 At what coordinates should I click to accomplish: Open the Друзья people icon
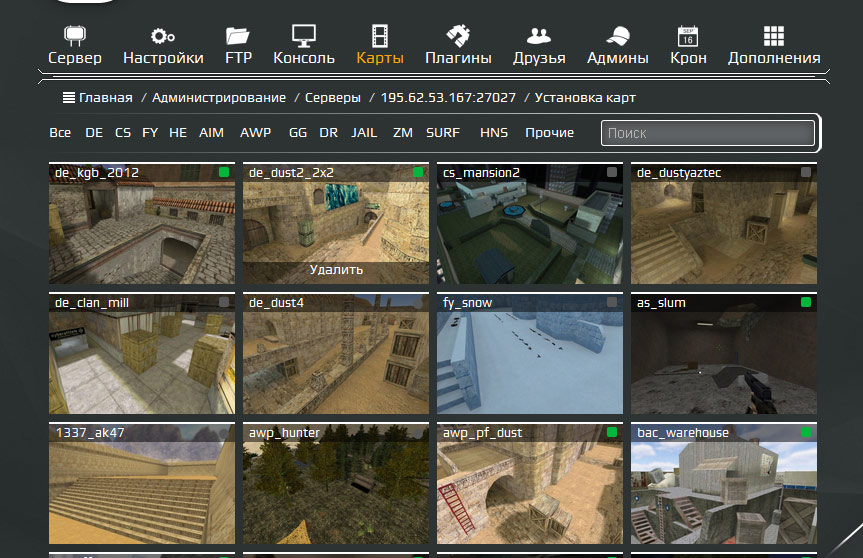point(539,36)
